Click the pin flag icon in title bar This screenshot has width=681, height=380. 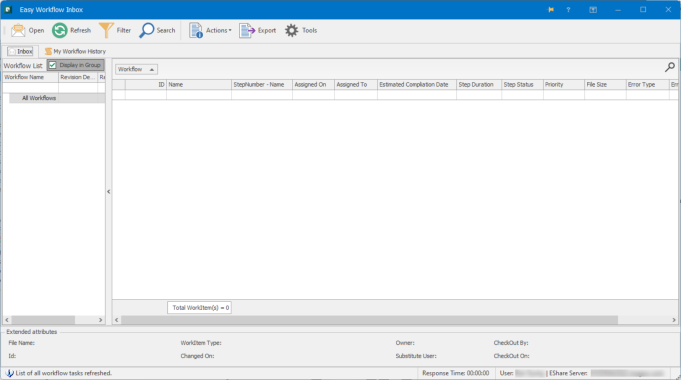pos(551,10)
